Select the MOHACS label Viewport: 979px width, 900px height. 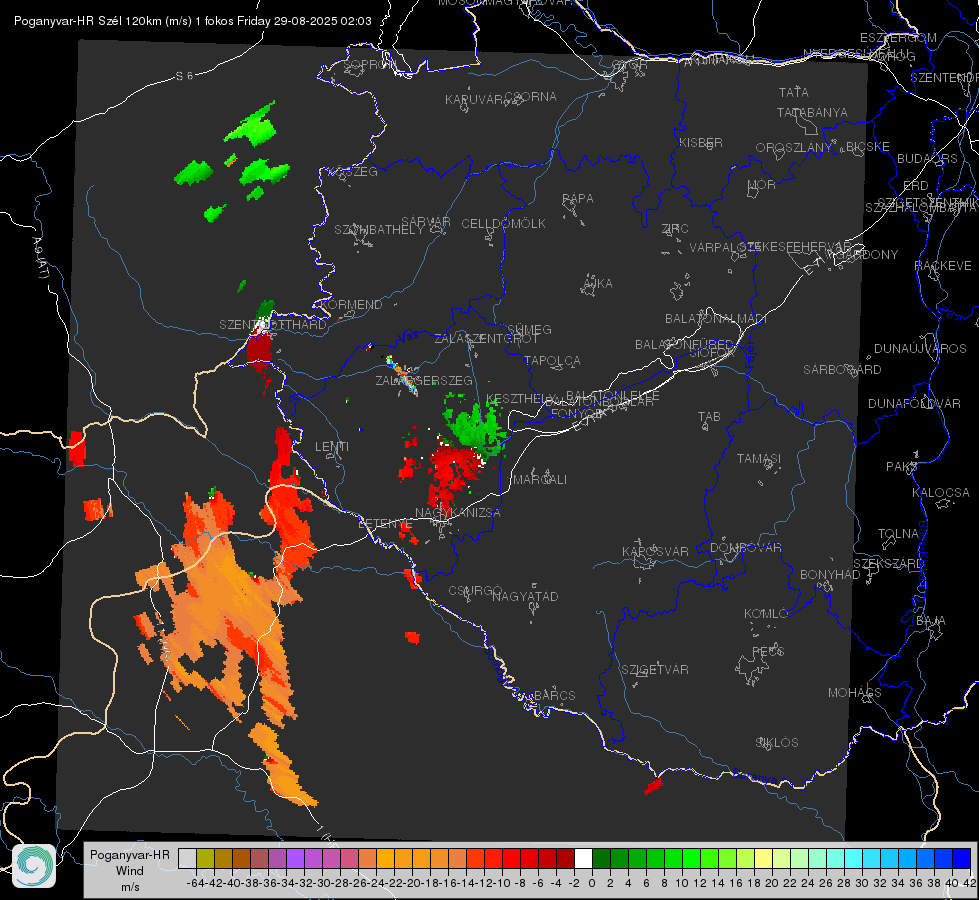click(x=855, y=693)
